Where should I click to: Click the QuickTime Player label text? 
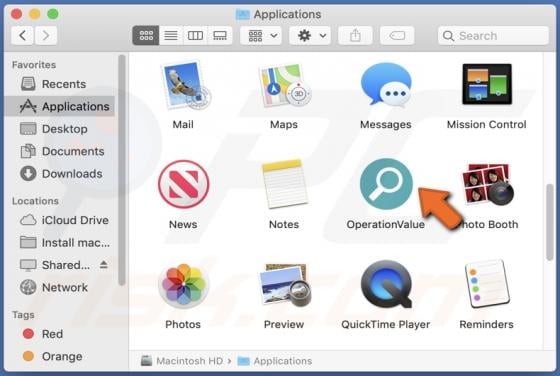pyautogui.click(x=386, y=325)
